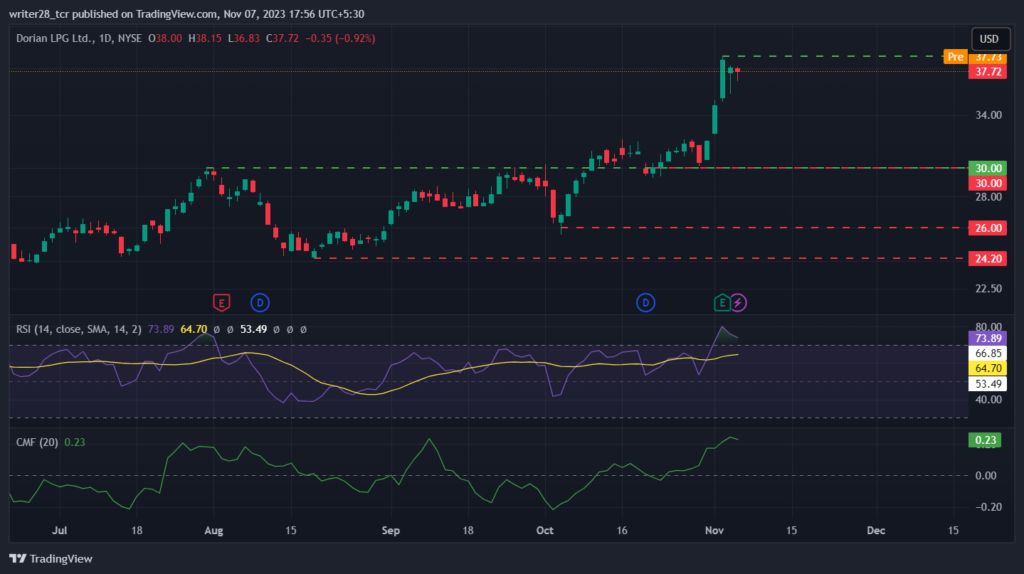Select the 26.00 support level label
This screenshot has width=1024, height=574.
[987, 228]
